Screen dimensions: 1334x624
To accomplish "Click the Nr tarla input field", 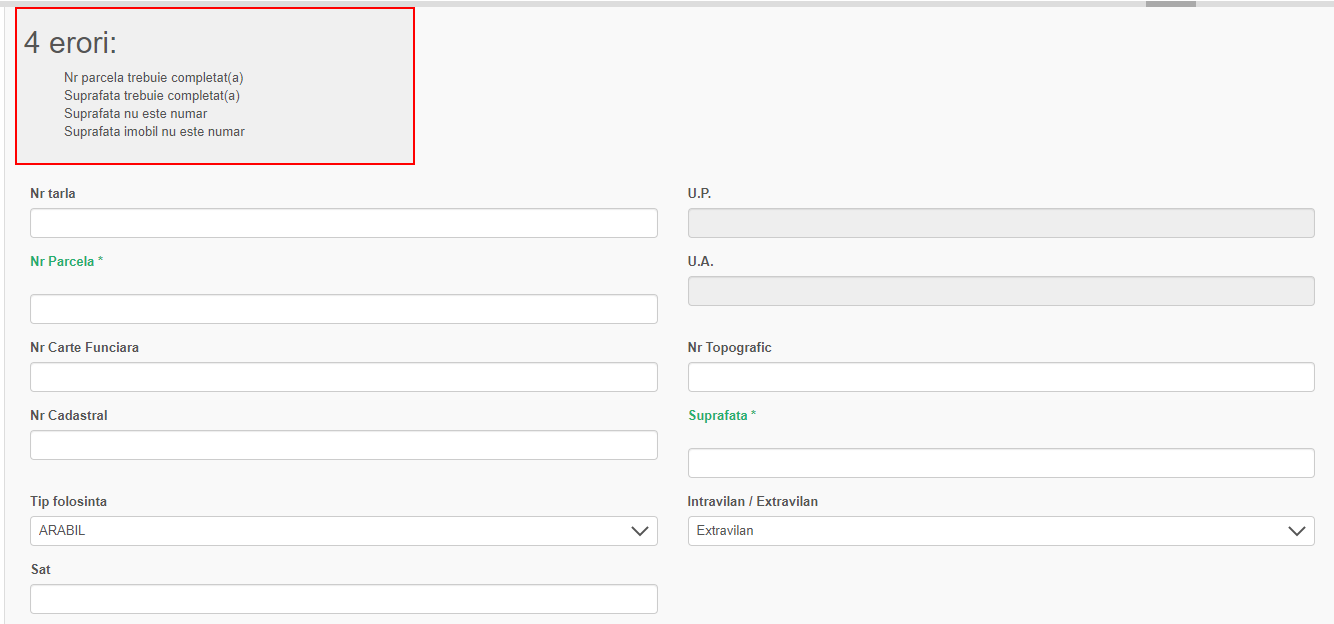I will click(343, 223).
